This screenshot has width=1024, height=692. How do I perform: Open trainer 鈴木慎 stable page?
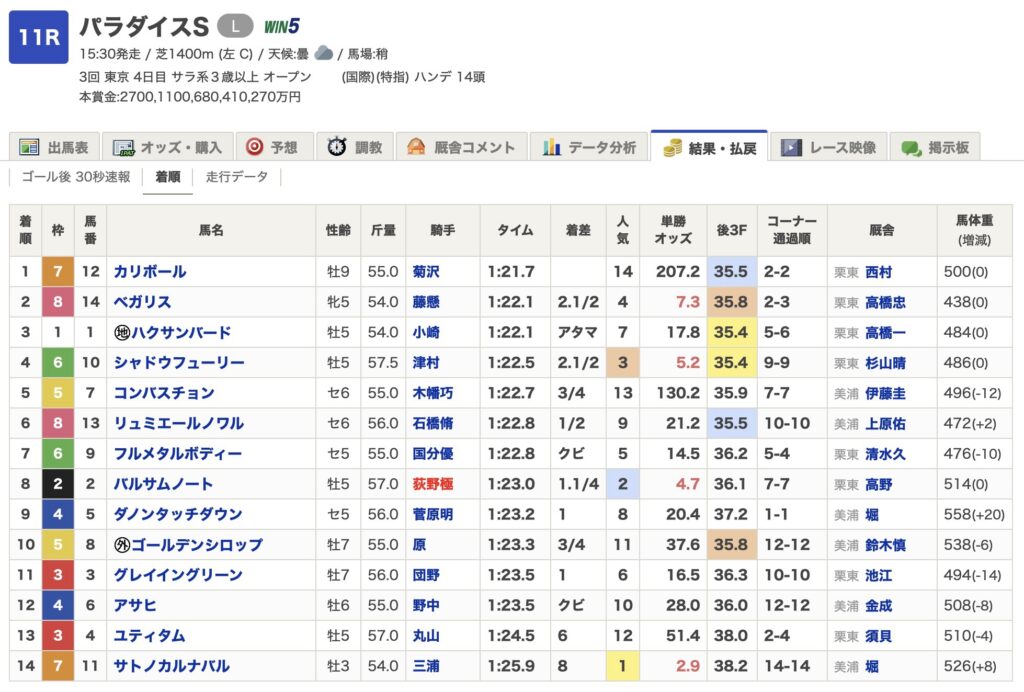(x=886, y=546)
